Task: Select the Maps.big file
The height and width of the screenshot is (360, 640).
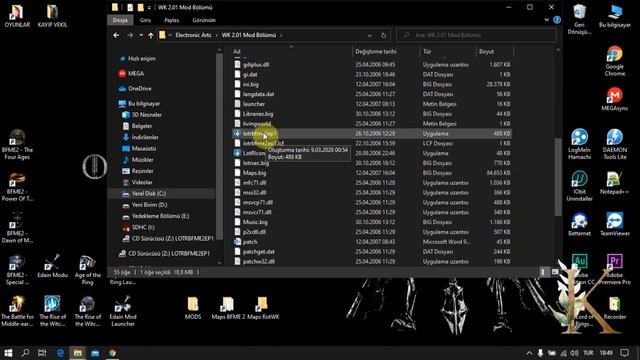Action: point(254,173)
